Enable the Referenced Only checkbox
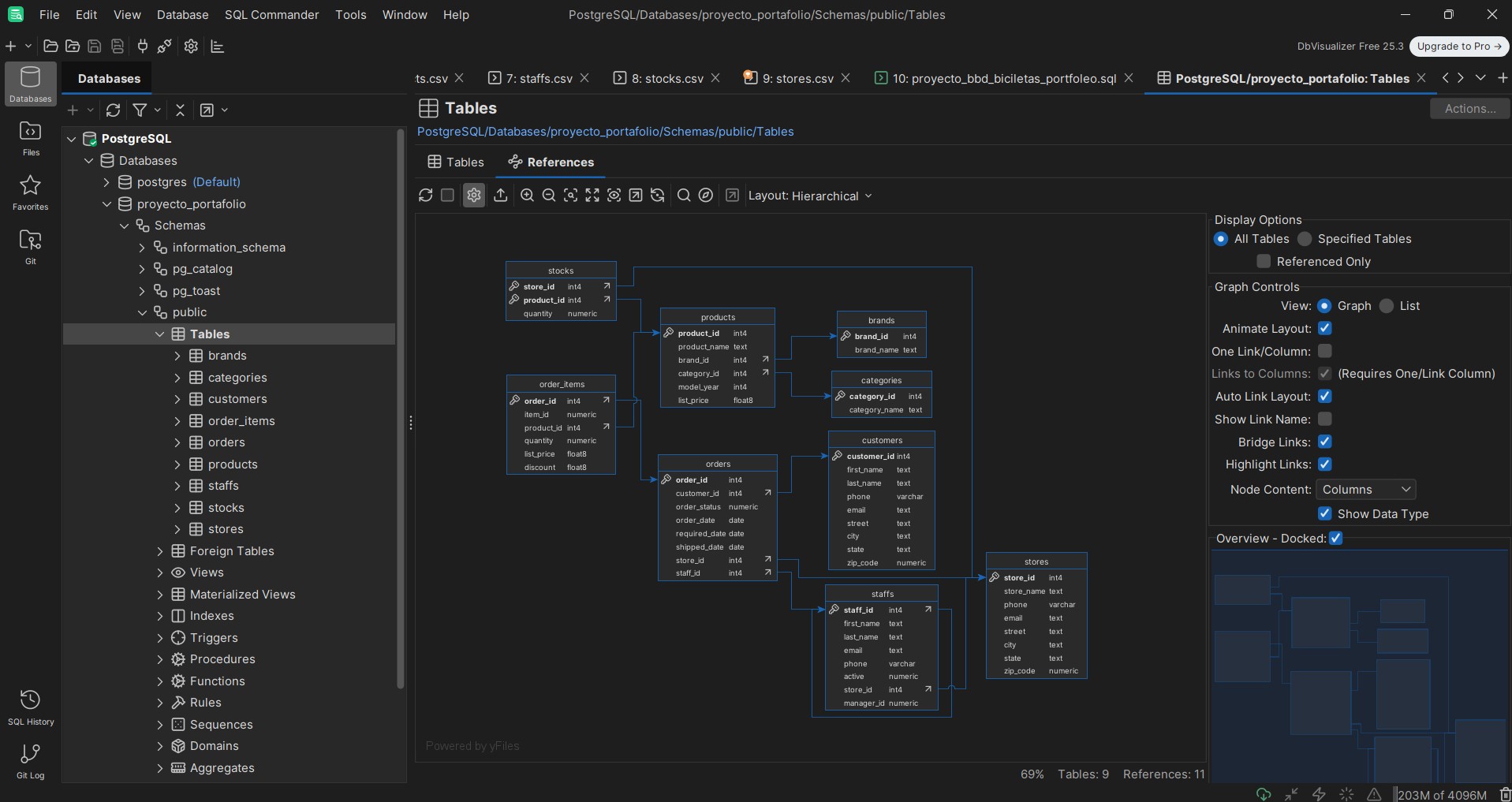Viewport: 1512px width, 802px height. tap(1264, 262)
